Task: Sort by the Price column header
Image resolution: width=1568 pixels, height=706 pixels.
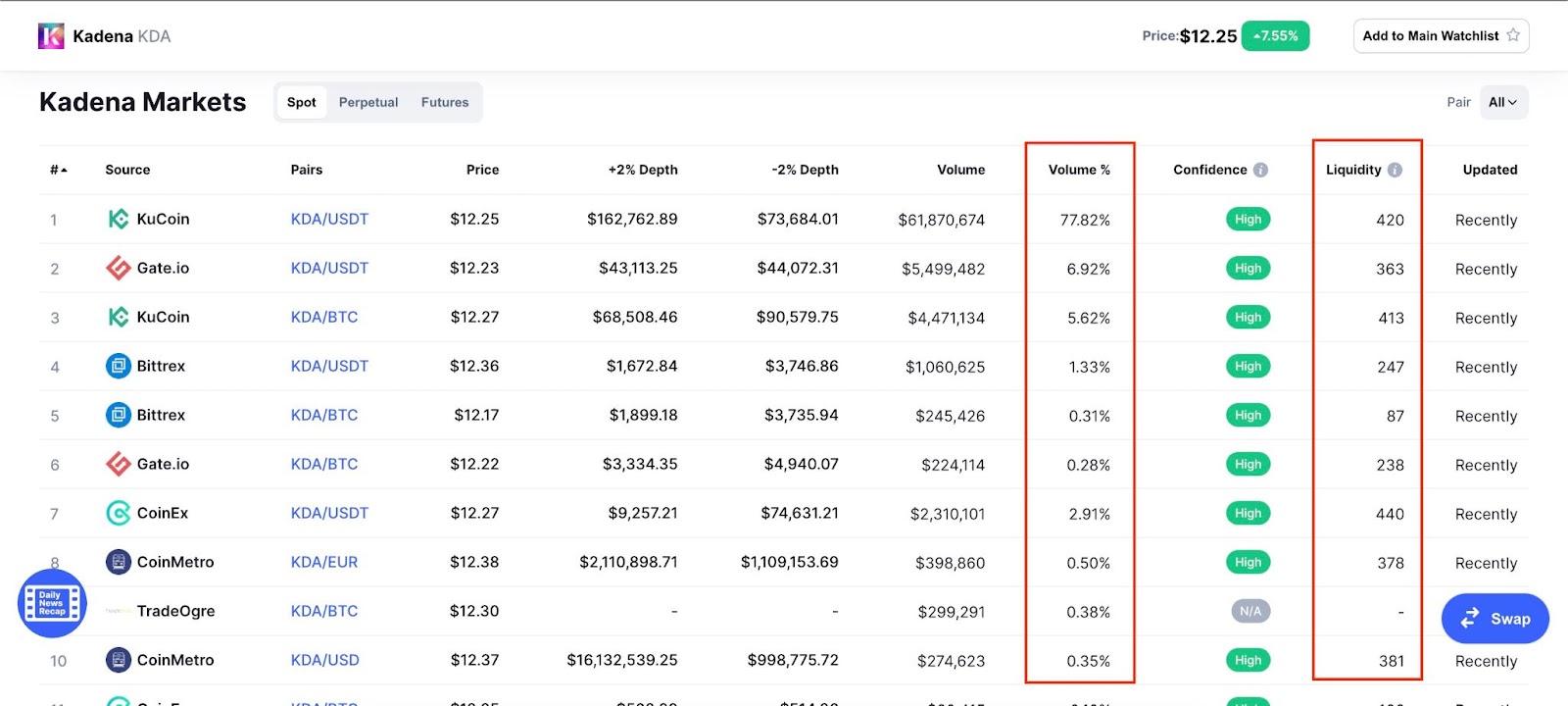Action: click(x=482, y=170)
